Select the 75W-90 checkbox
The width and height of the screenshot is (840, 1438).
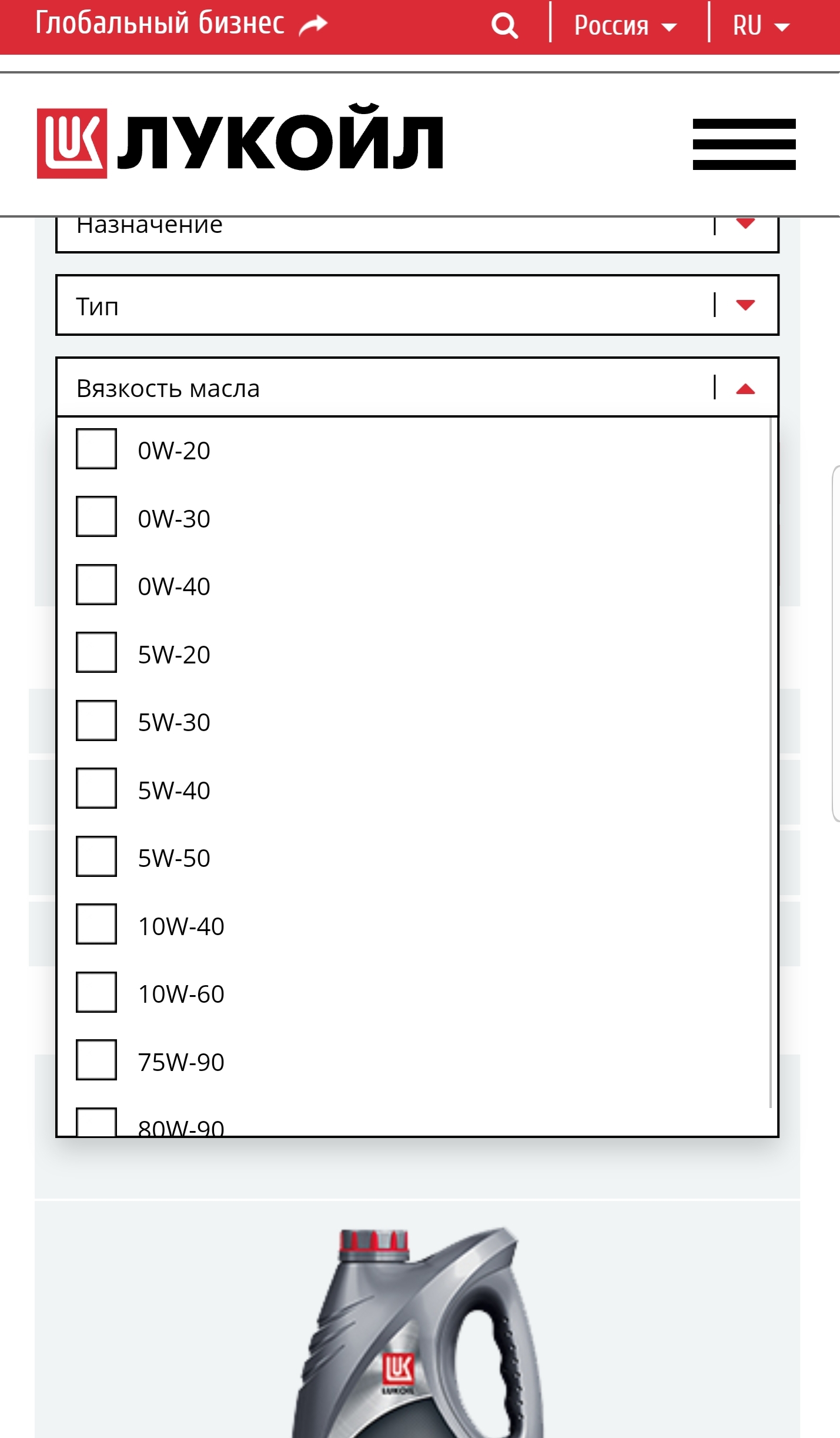[x=96, y=1060]
